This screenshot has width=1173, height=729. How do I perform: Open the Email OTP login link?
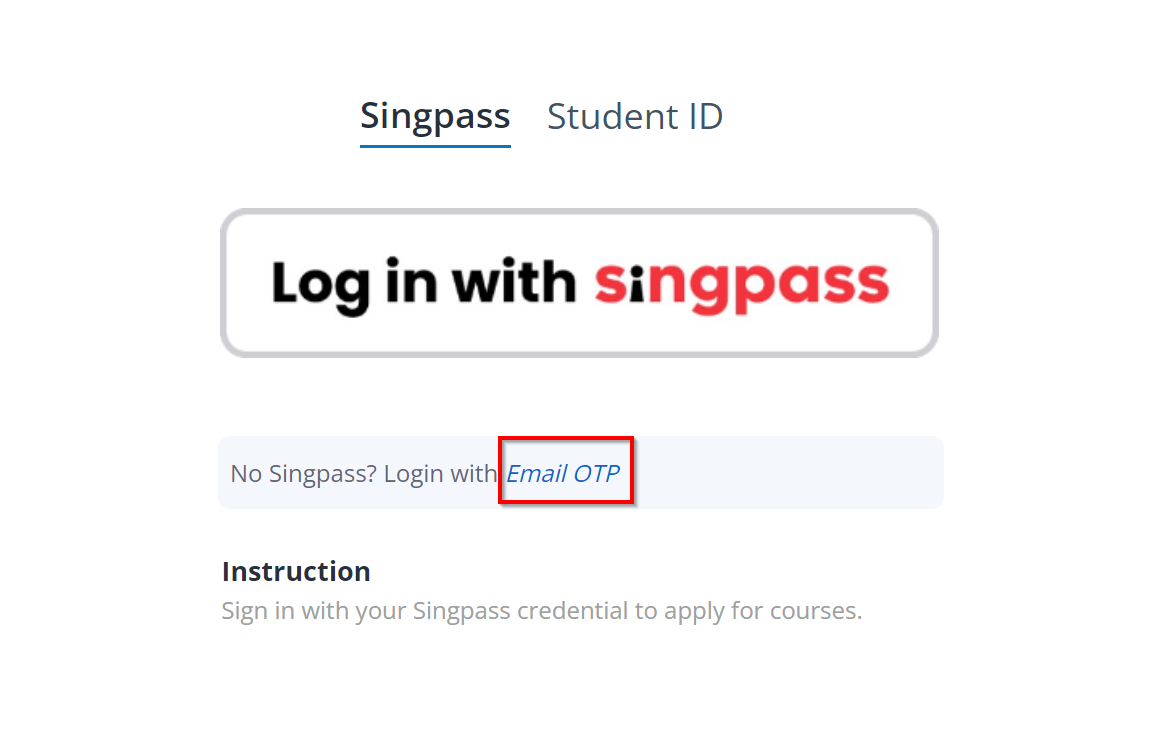pyautogui.click(x=563, y=473)
